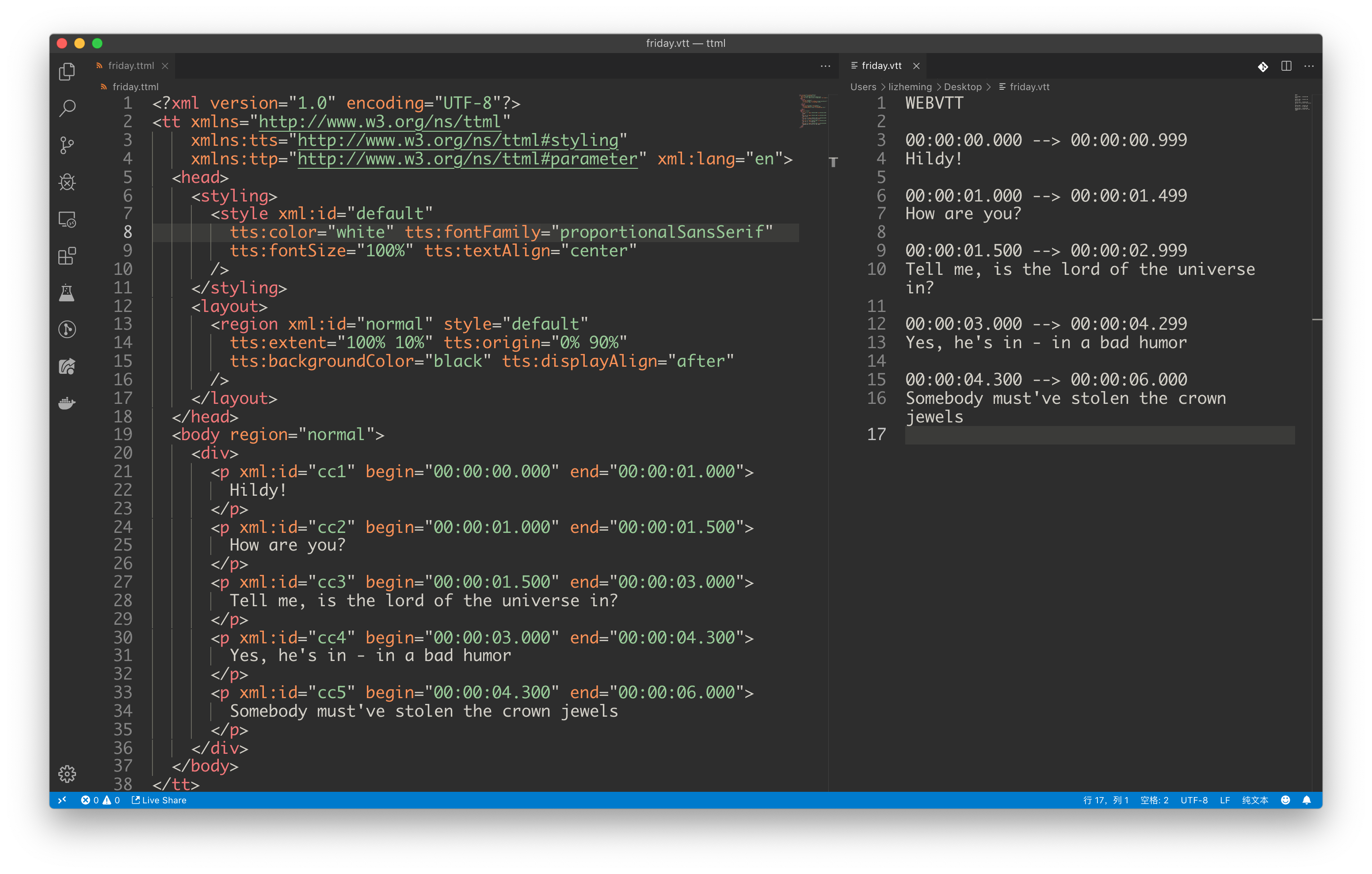The height and width of the screenshot is (874, 1372).
Task: Click the source control diff icon in the right editor
Action: [1263, 66]
